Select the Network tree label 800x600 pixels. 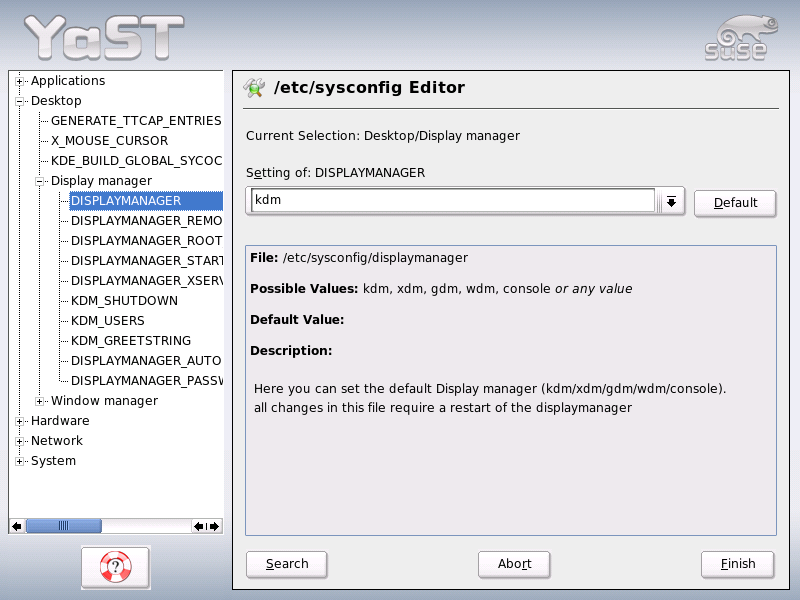(57, 441)
